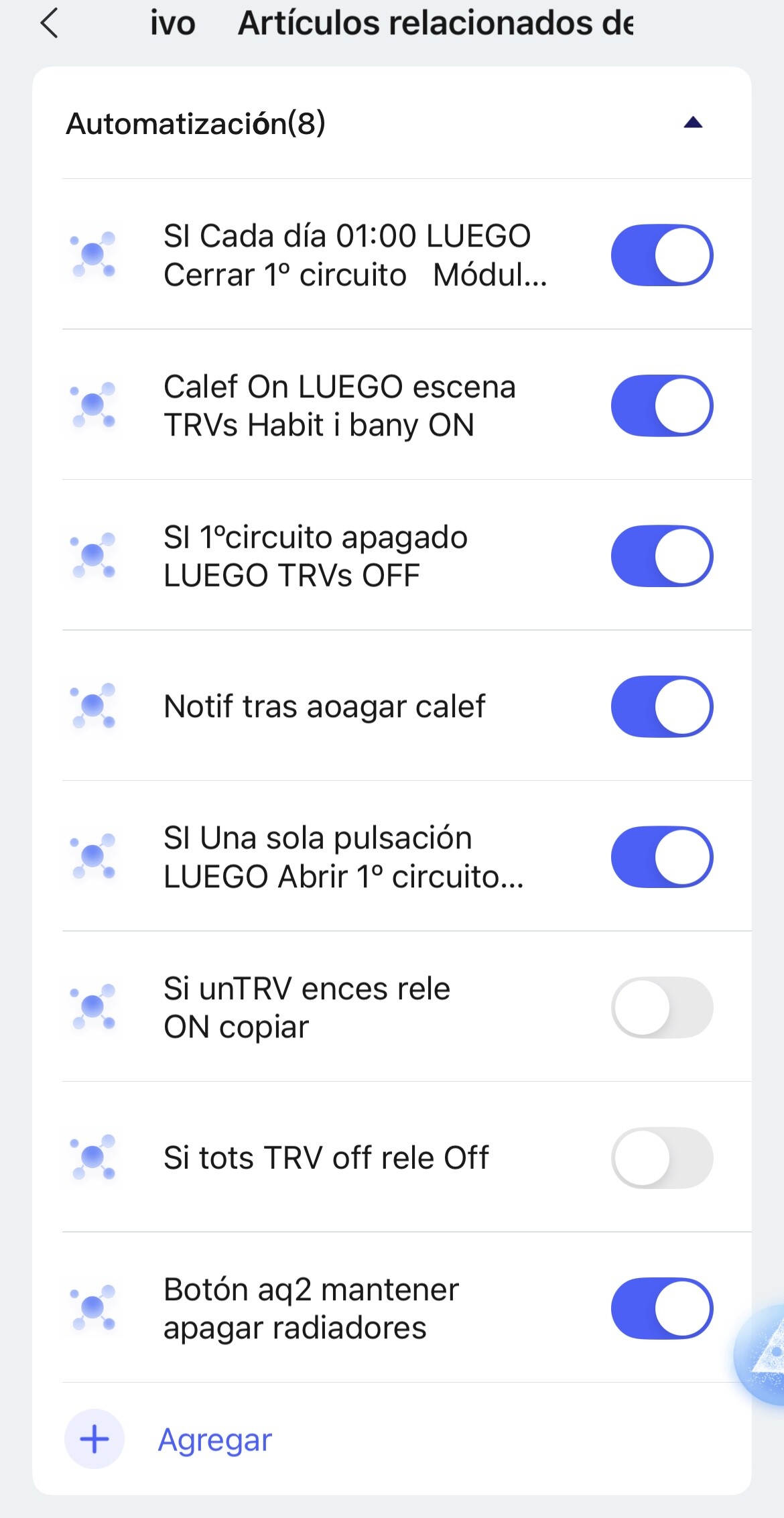Screen dimensions: 784x1518
Task: Turn off 'Botón aq2 mantener' automation switch
Action: point(661,1308)
